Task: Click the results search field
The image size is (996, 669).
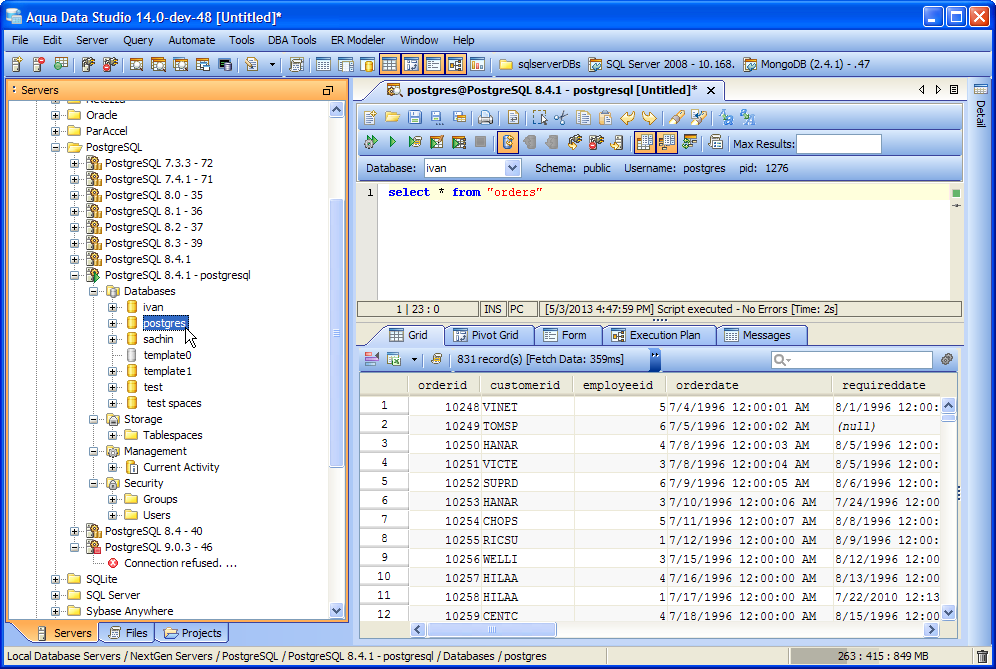Action: [x=851, y=360]
